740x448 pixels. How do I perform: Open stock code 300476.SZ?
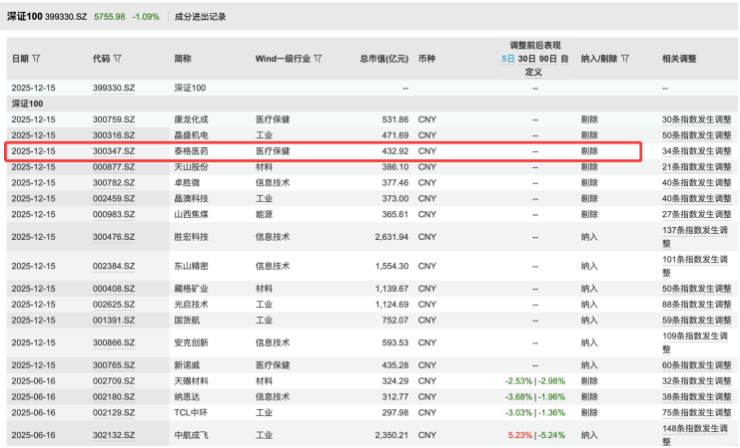tap(114, 237)
